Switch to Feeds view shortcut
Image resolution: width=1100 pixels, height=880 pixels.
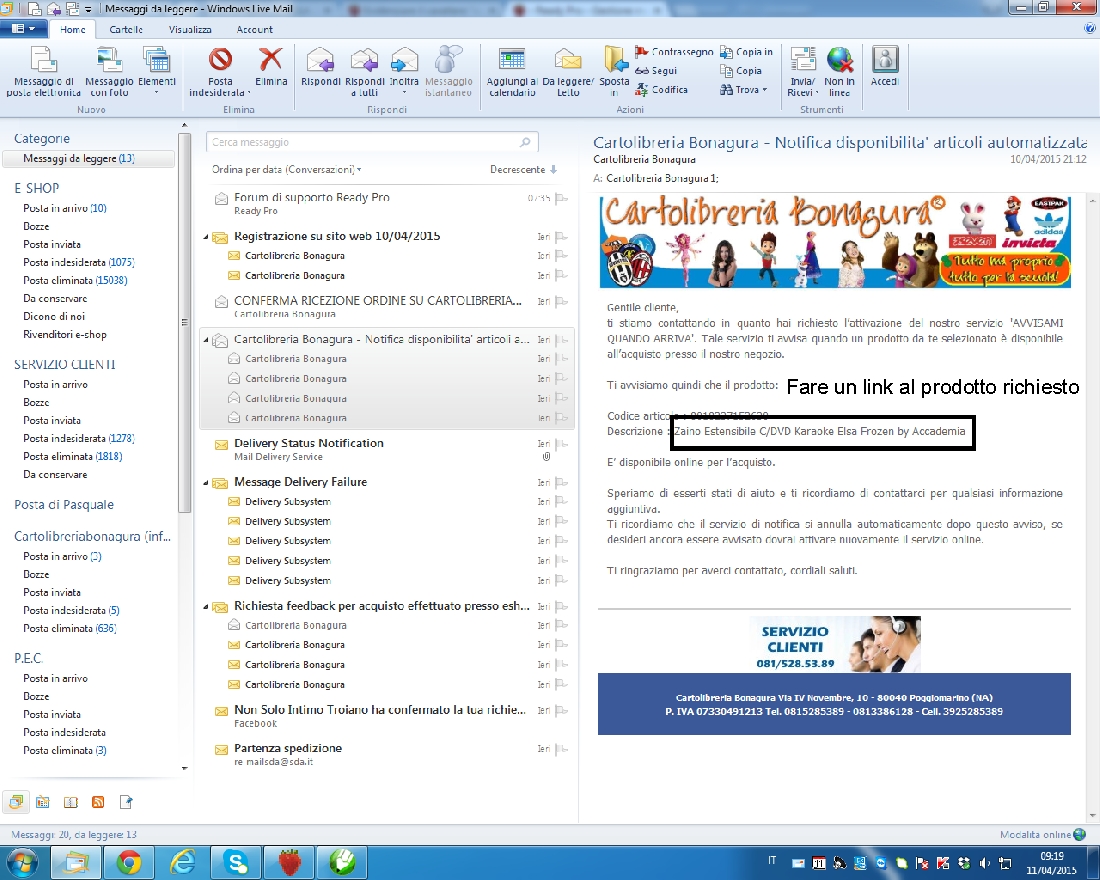click(x=98, y=801)
